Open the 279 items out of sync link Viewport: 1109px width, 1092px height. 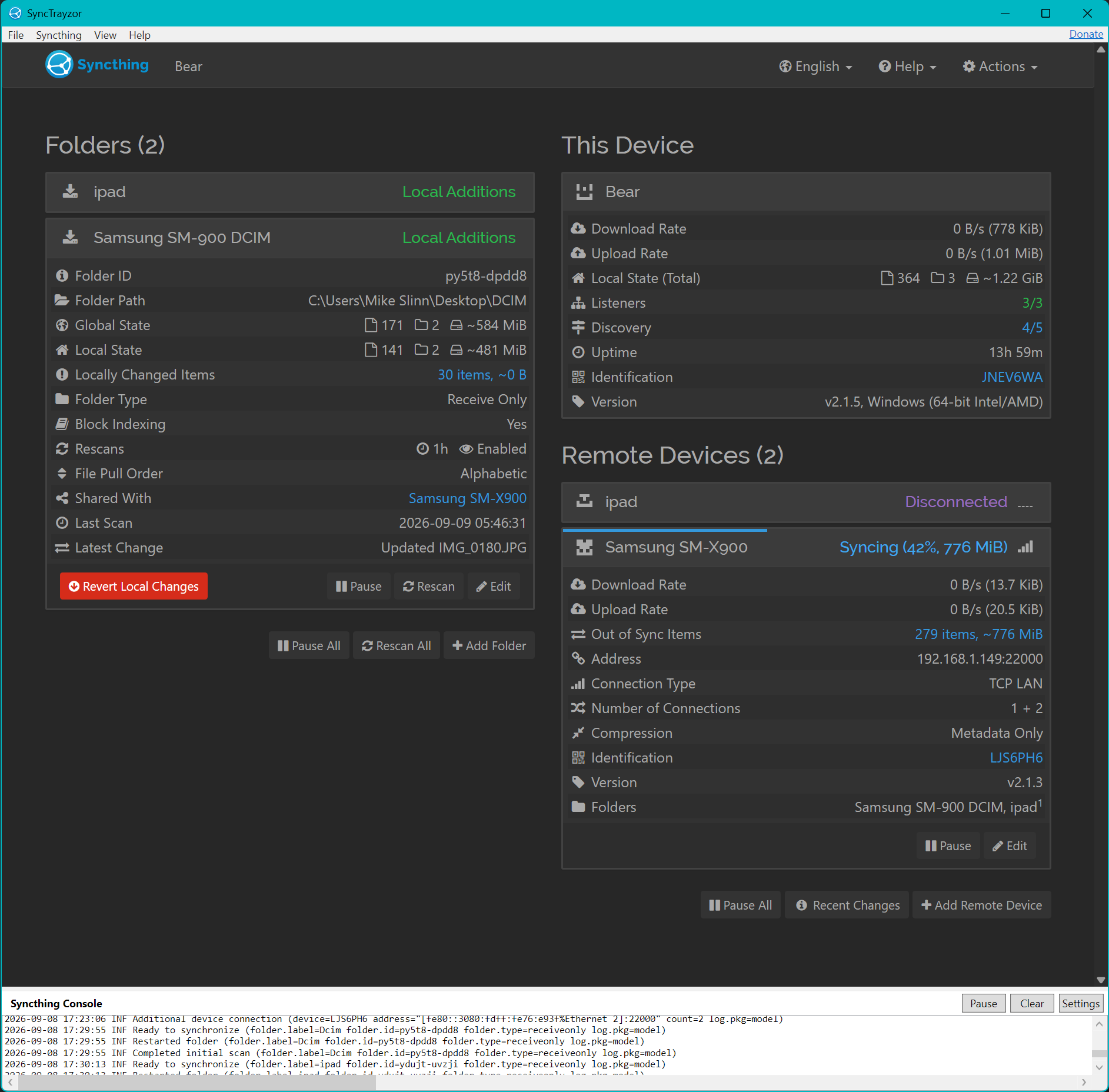[979, 634]
